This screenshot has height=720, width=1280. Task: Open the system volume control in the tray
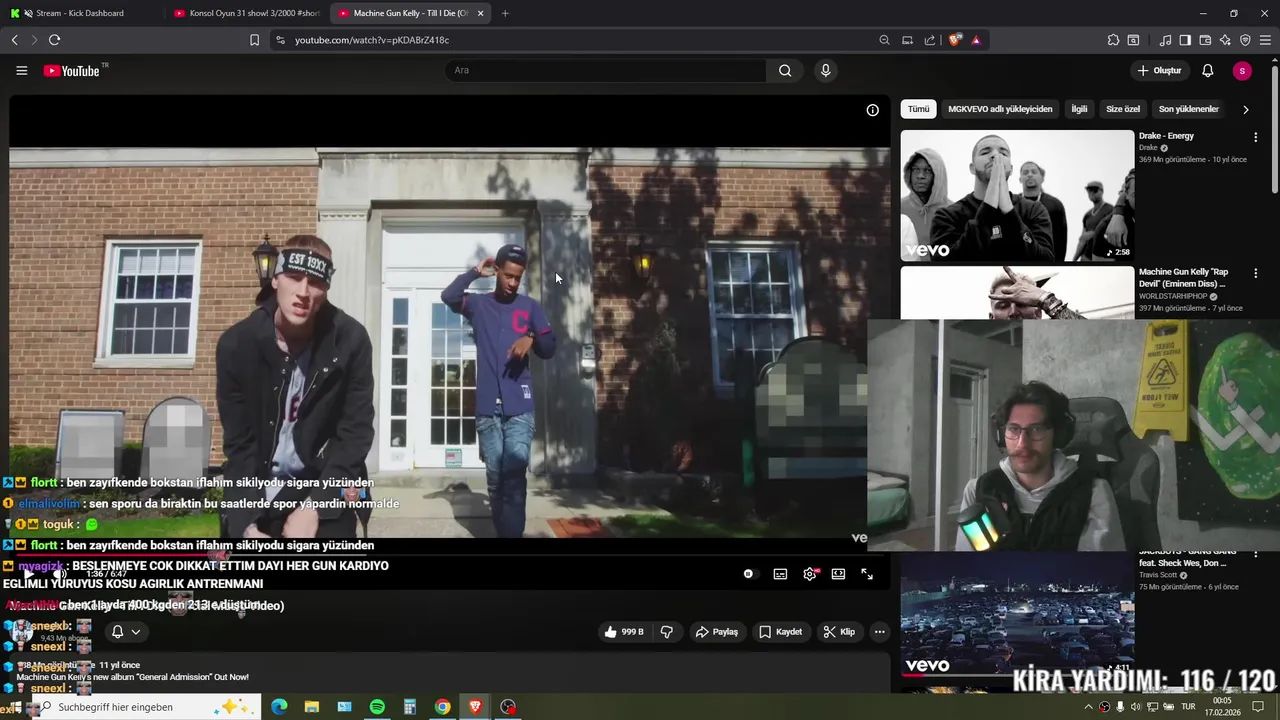point(1137,707)
